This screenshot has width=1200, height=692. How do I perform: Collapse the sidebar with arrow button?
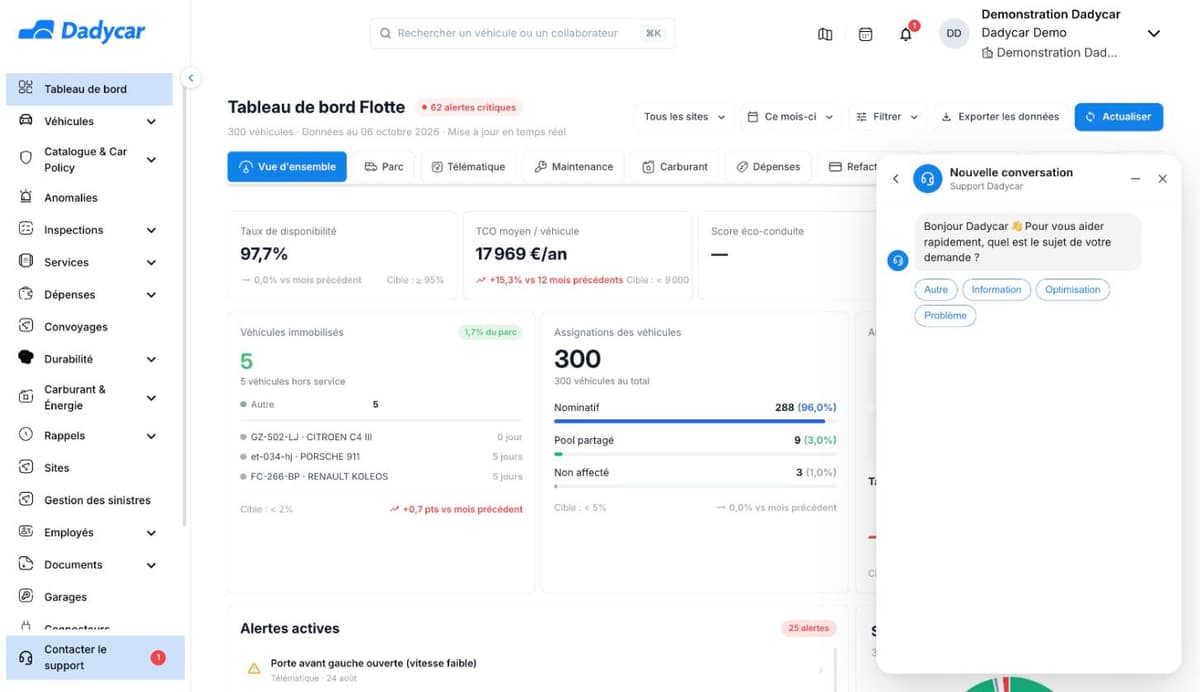pyautogui.click(x=191, y=77)
